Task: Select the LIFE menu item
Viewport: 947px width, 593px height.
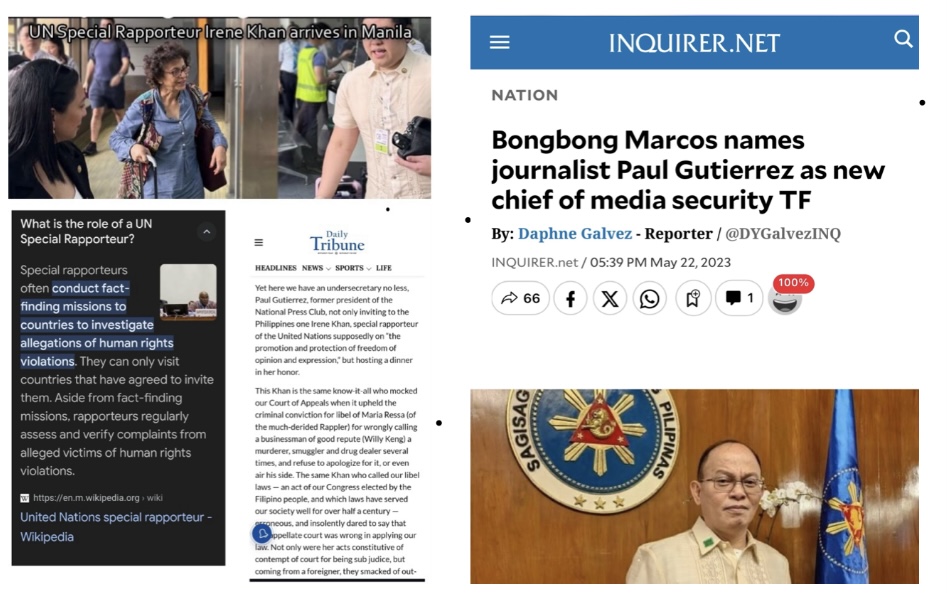Action: 384,268
